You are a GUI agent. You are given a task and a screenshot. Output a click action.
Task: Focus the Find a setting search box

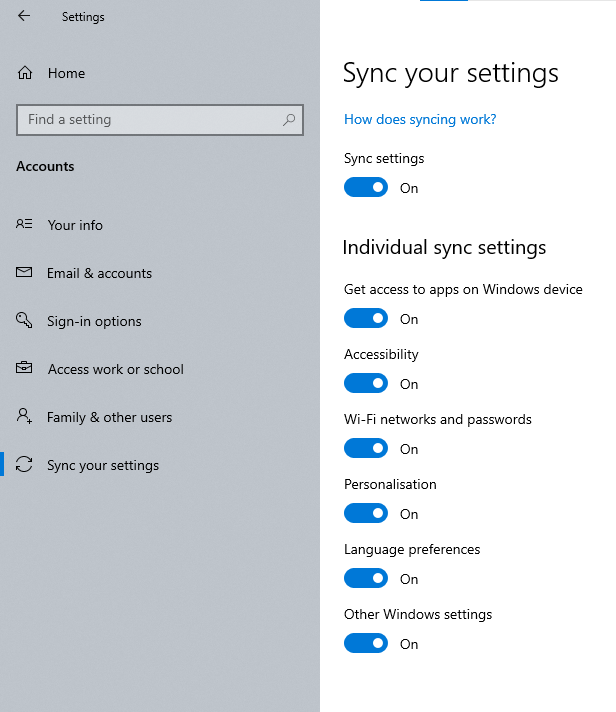(160, 120)
